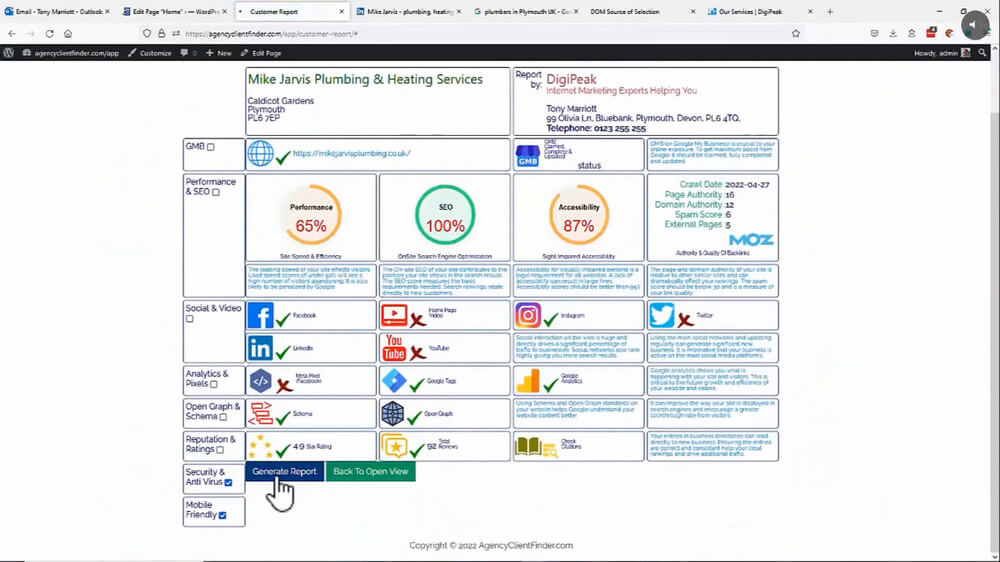Click the MOZ logo
This screenshot has height=562, width=1000.
tap(751, 240)
